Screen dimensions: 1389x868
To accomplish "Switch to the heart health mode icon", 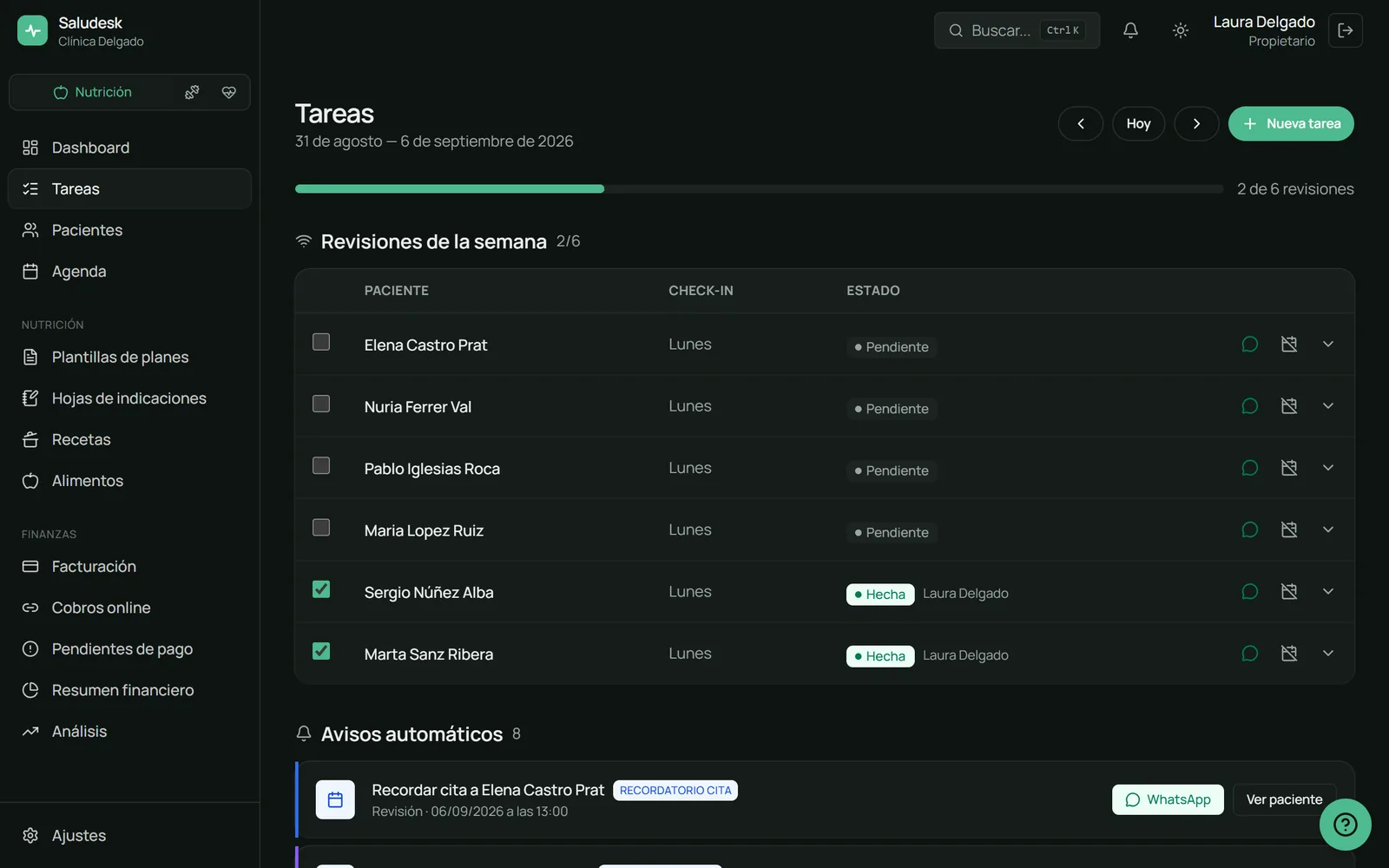I will pyautogui.click(x=229, y=92).
